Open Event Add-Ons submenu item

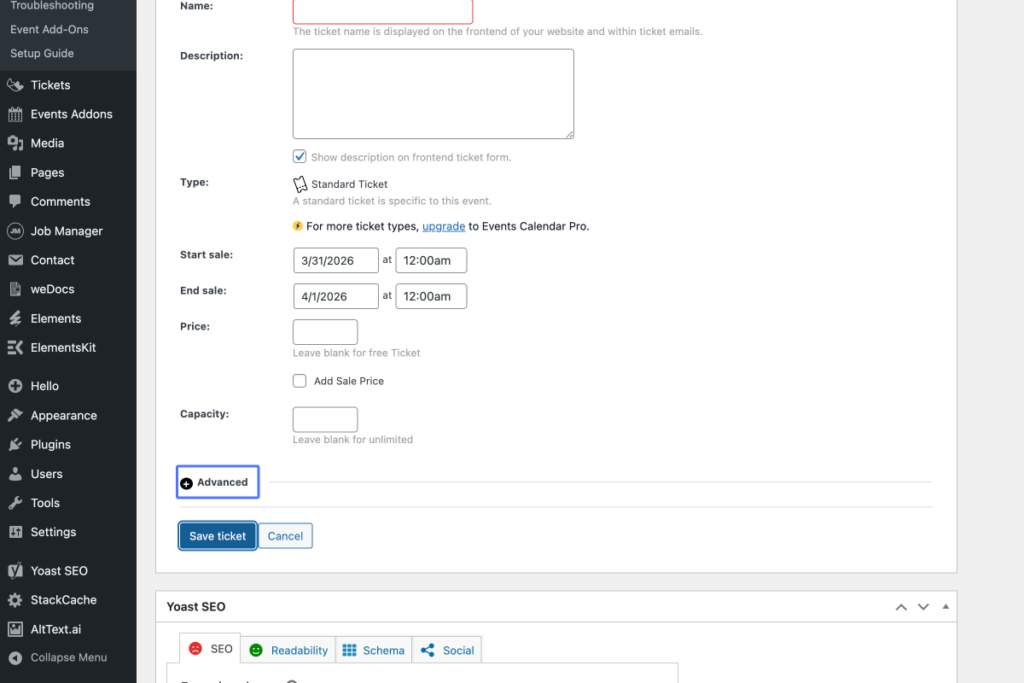pos(49,29)
